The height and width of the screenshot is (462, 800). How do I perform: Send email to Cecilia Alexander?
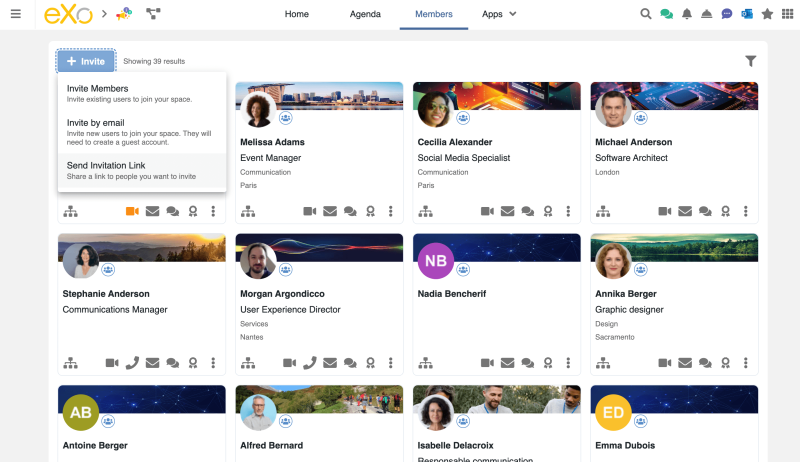click(508, 211)
